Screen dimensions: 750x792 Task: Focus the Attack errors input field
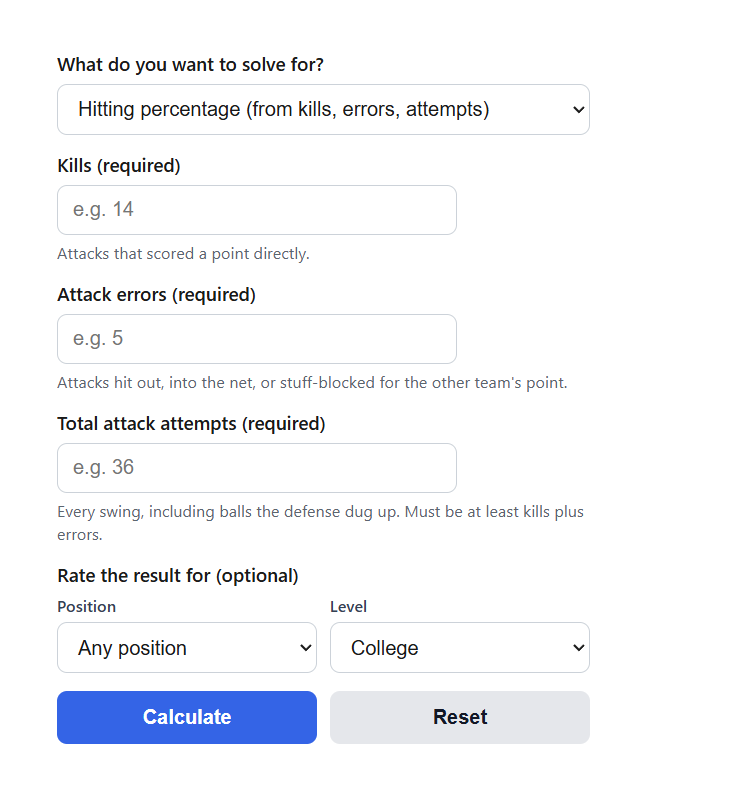(257, 339)
